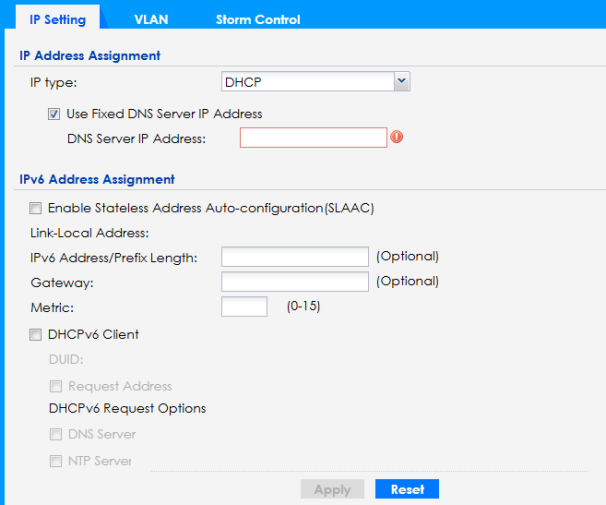Switch to the VLAN tab
Screen dimensions: 606x505
click(150, 19)
